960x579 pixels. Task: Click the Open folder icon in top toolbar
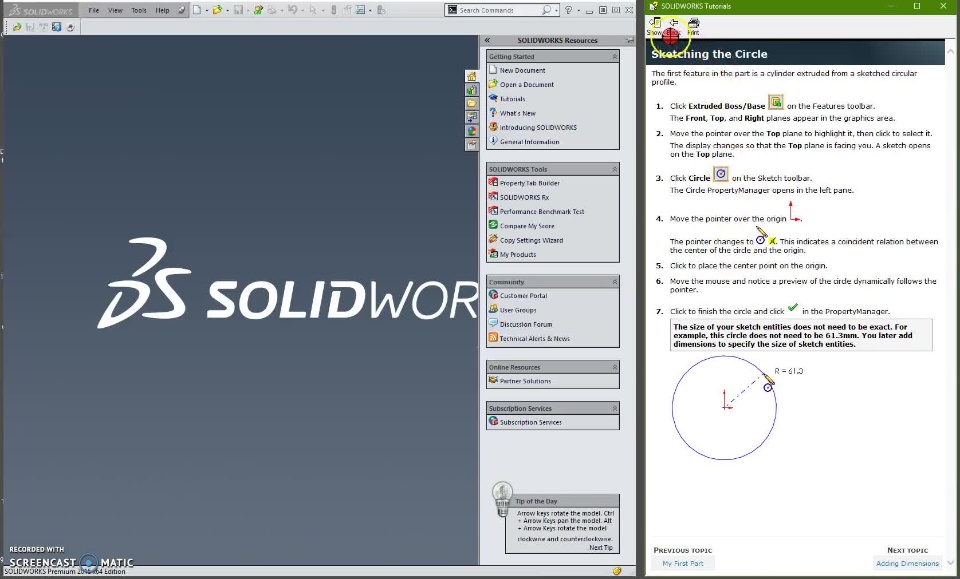point(217,10)
